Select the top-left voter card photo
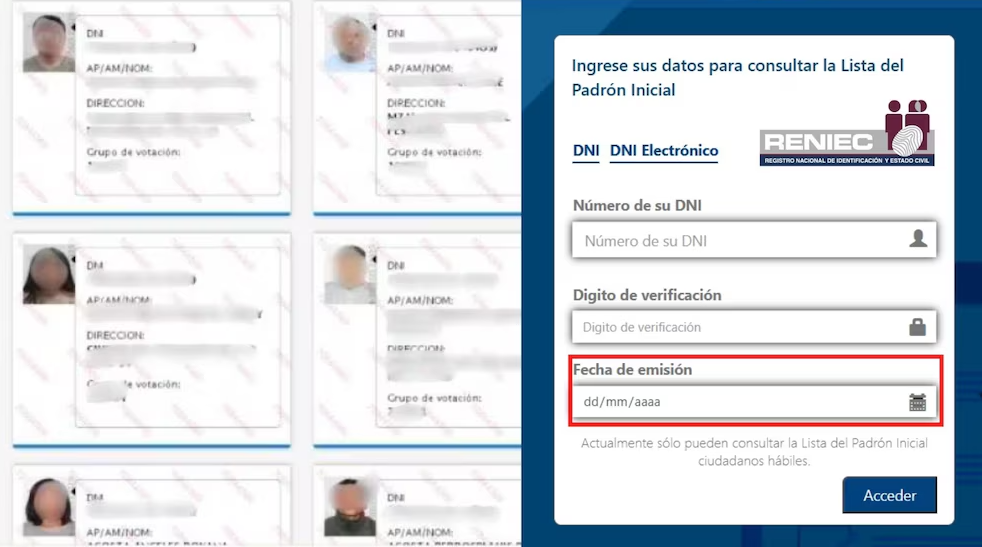 click(49, 44)
